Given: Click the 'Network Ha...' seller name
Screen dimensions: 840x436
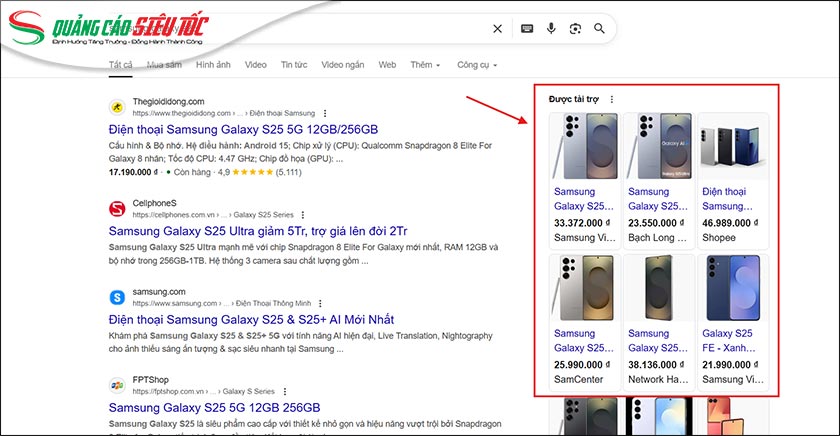Looking at the screenshot, I should point(658,380).
